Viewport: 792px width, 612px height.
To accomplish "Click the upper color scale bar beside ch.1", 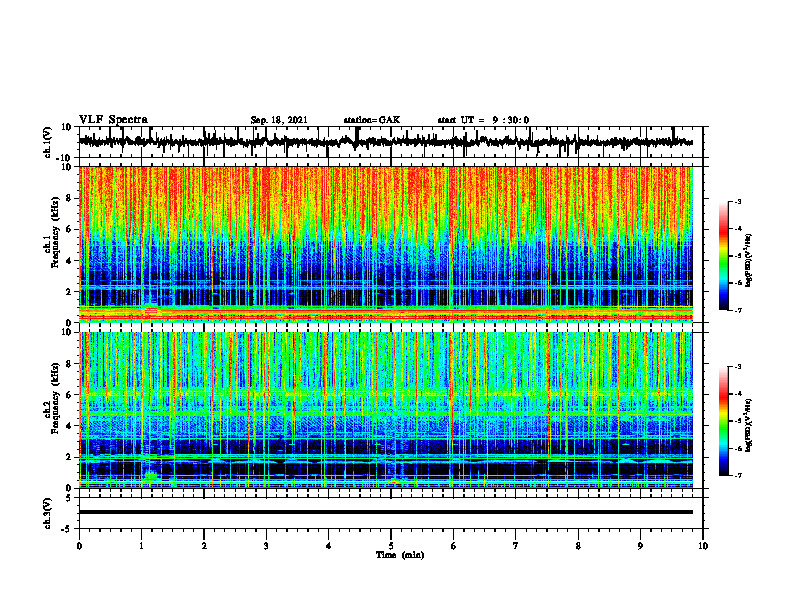I will coord(724,256).
